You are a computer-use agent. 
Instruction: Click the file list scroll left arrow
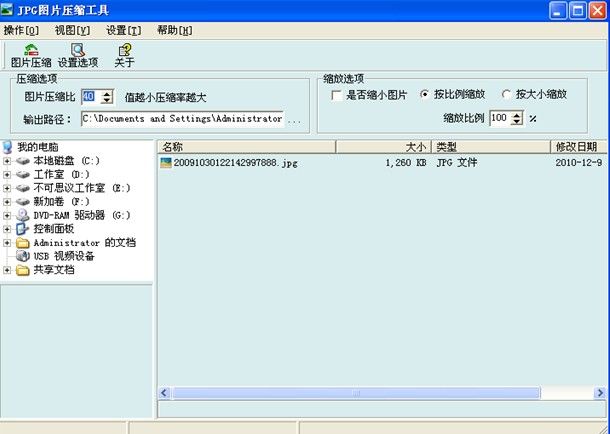[164, 393]
